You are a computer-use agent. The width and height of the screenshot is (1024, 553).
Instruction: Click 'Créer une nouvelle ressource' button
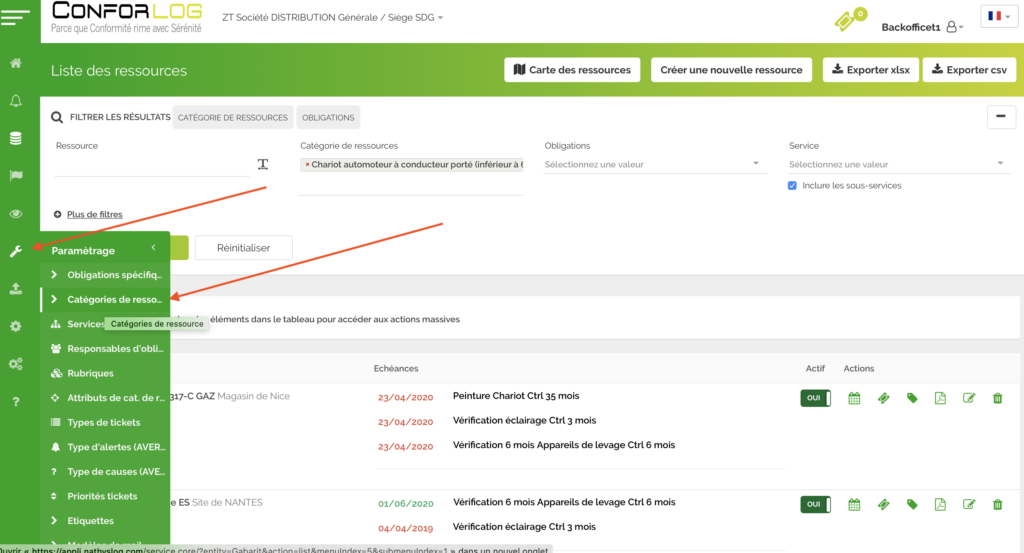coord(732,70)
